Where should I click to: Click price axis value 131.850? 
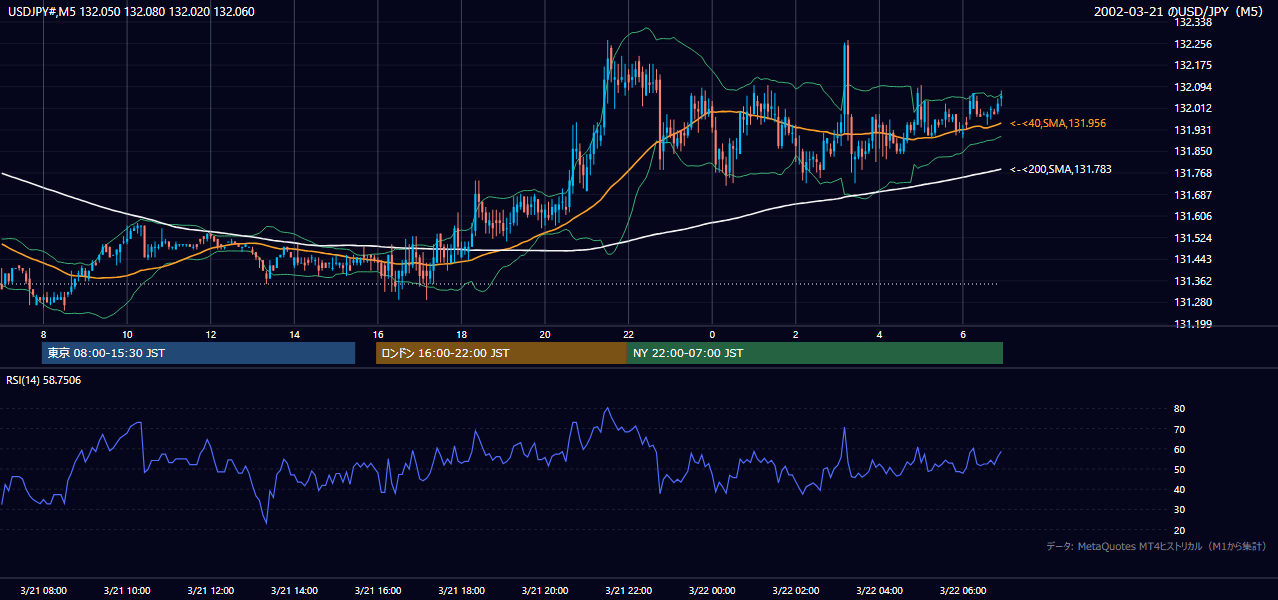click(x=1193, y=151)
